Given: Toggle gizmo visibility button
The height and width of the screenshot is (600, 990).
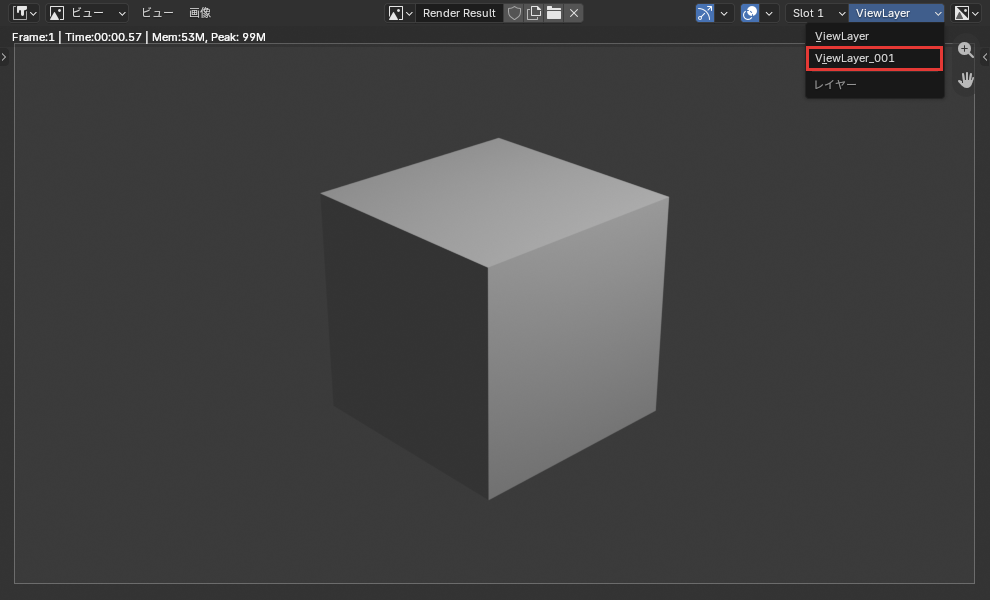Looking at the screenshot, I should [x=705, y=13].
